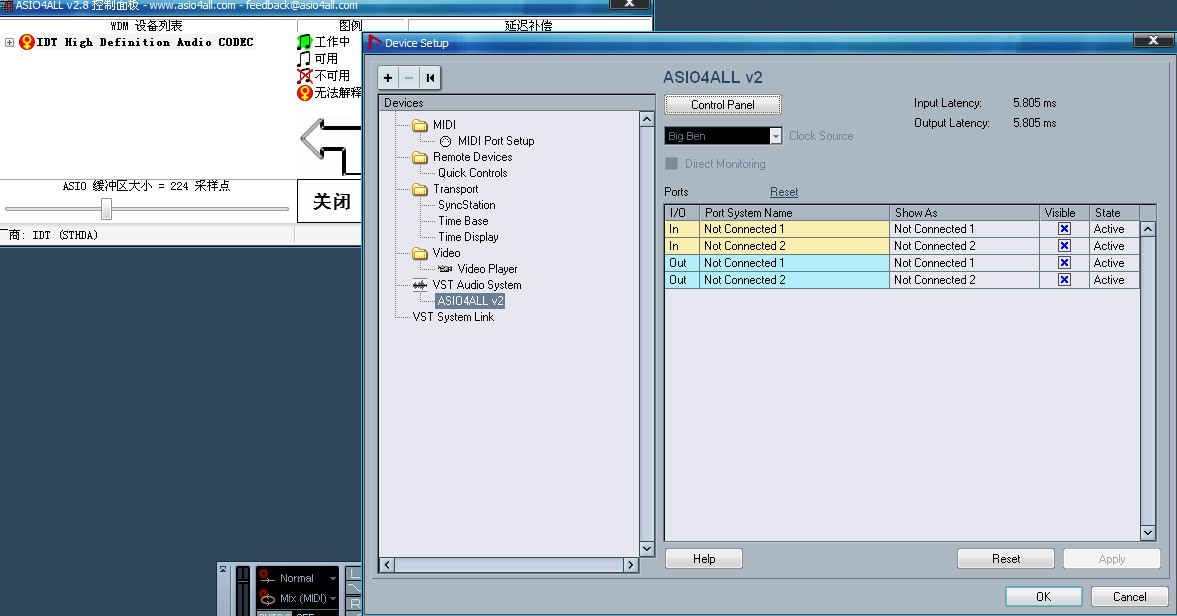Click the add device plus icon
1177x616 pixels.
388,77
